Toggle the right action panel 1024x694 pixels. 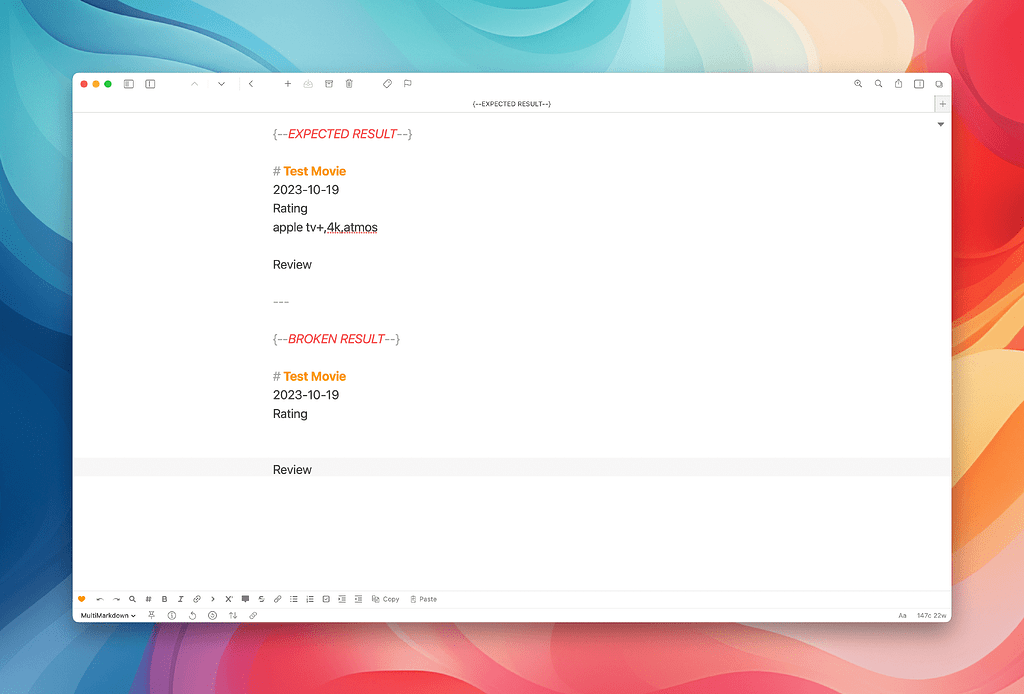(919, 84)
